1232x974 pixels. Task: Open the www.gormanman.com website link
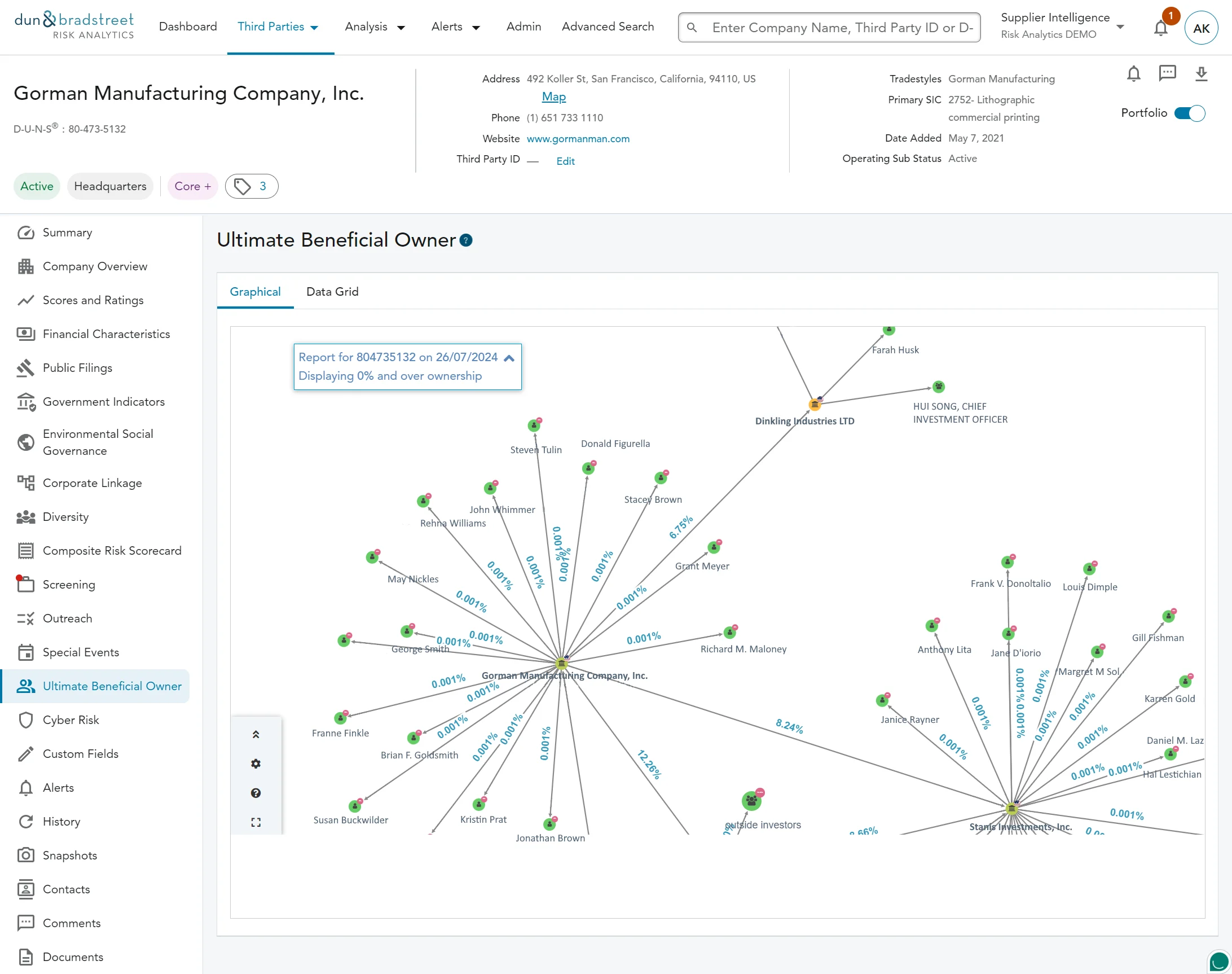(578, 139)
